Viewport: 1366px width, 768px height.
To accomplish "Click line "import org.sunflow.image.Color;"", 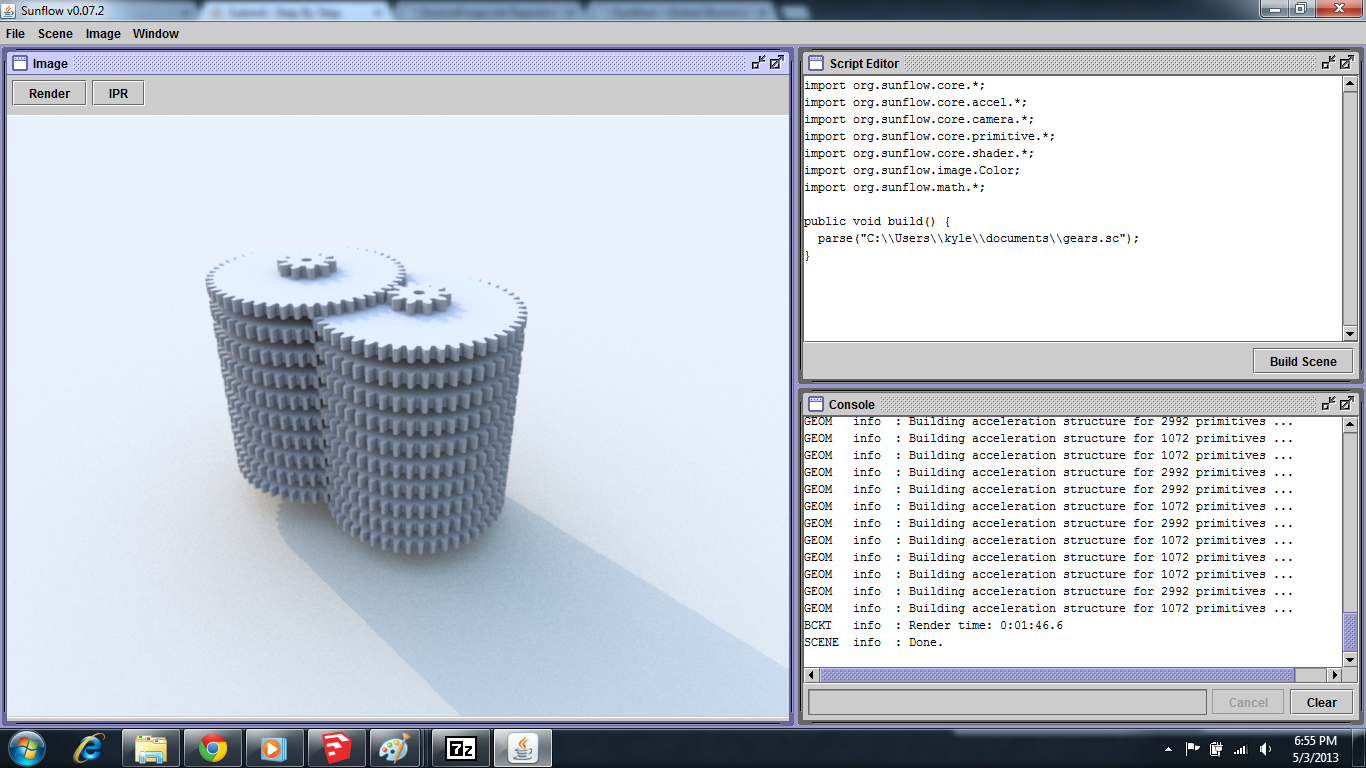I will pyautogui.click(x=912, y=170).
